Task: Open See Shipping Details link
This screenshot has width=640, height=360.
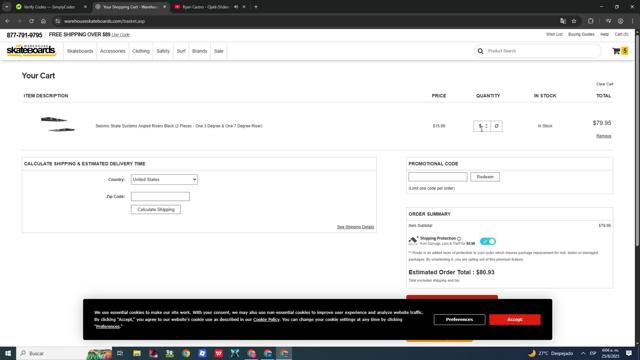Action: pos(356,227)
